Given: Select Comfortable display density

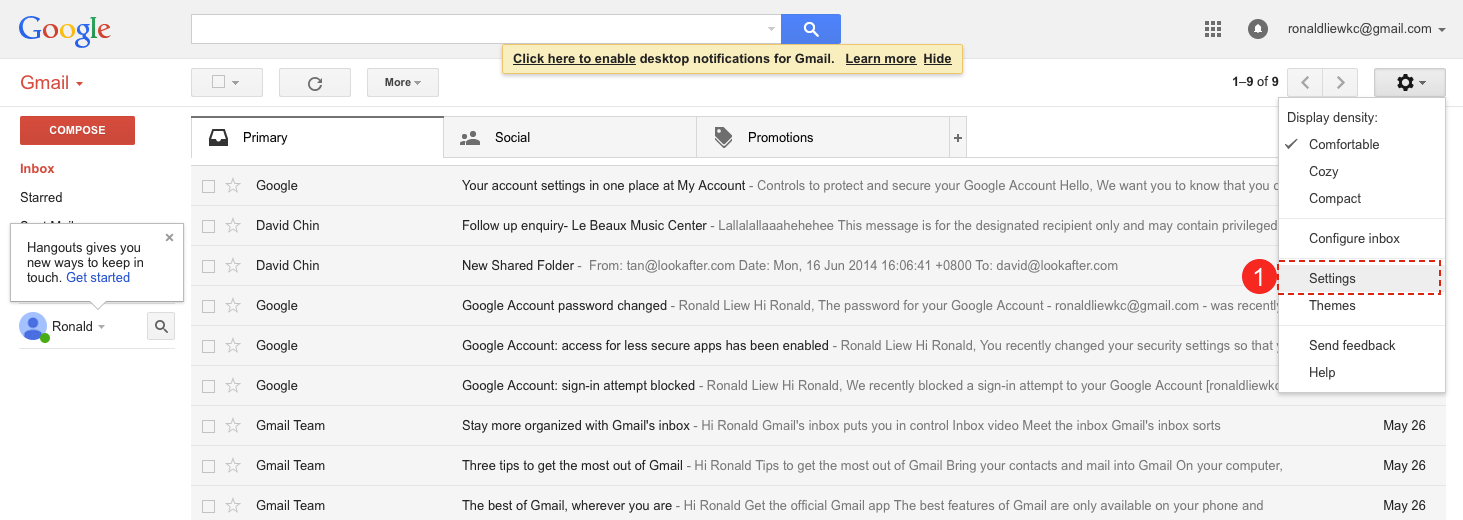Looking at the screenshot, I should click(x=1361, y=144).
